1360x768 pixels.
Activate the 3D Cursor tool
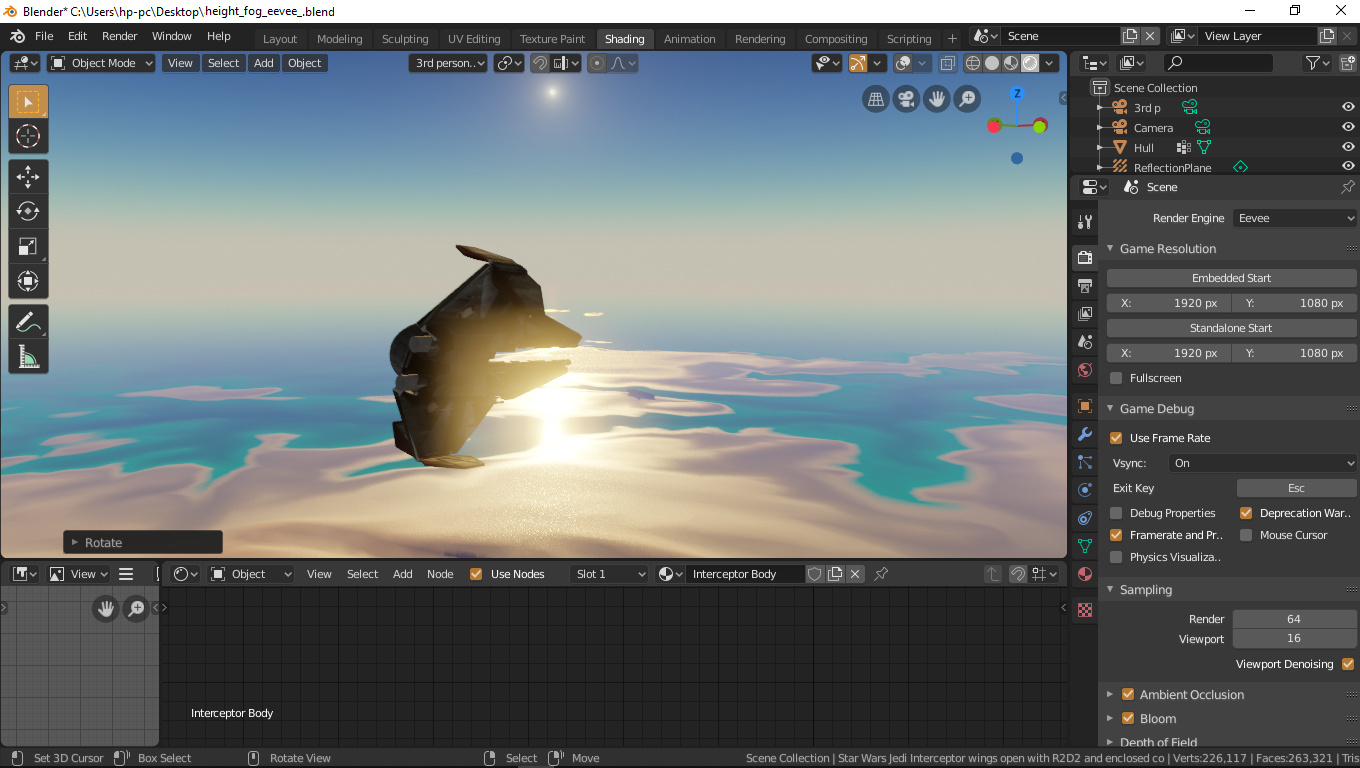tap(28, 137)
